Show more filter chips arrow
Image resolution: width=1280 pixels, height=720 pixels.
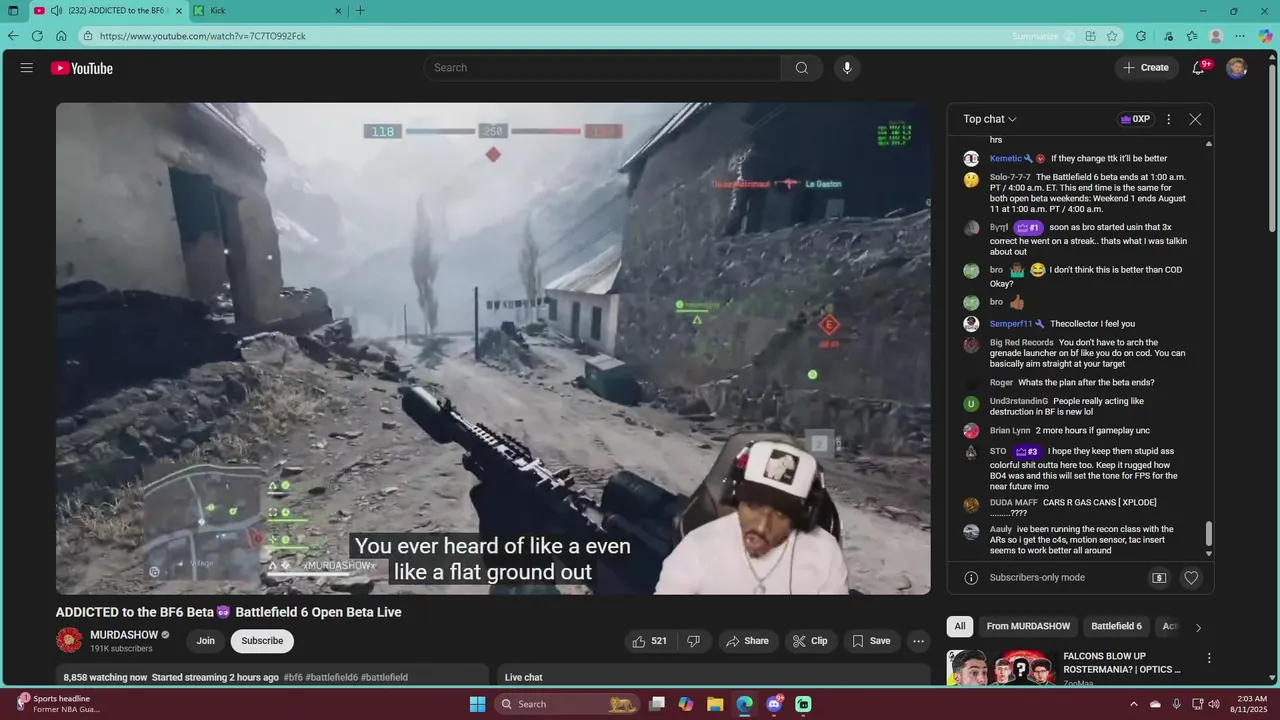coord(1198,627)
